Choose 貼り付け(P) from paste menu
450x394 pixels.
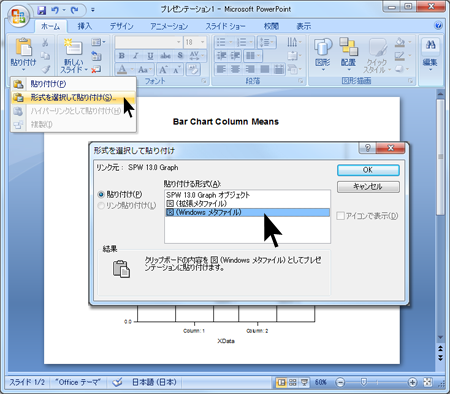click(73, 84)
